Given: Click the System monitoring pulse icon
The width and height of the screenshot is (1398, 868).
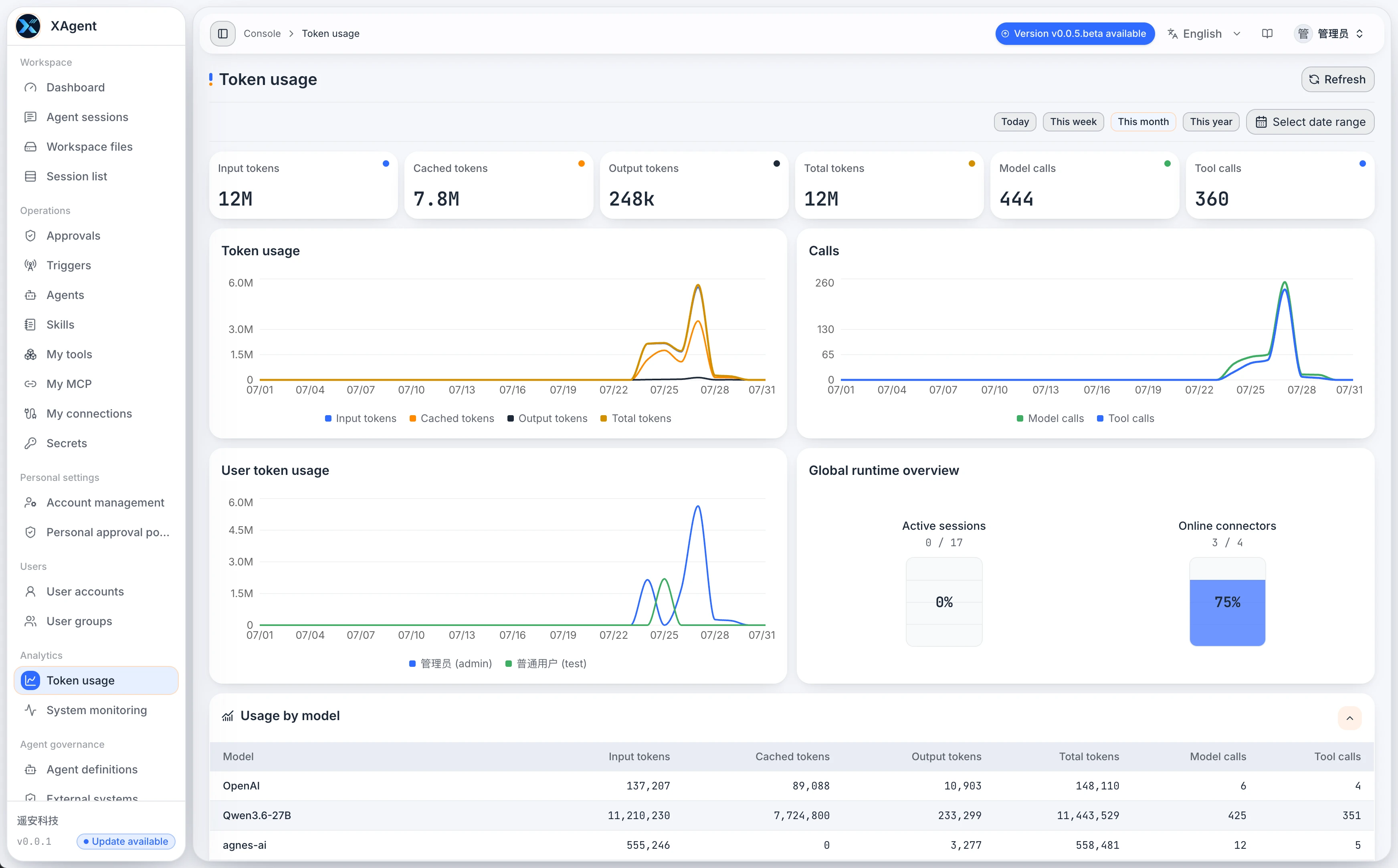Looking at the screenshot, I should (x=30, y=710).
